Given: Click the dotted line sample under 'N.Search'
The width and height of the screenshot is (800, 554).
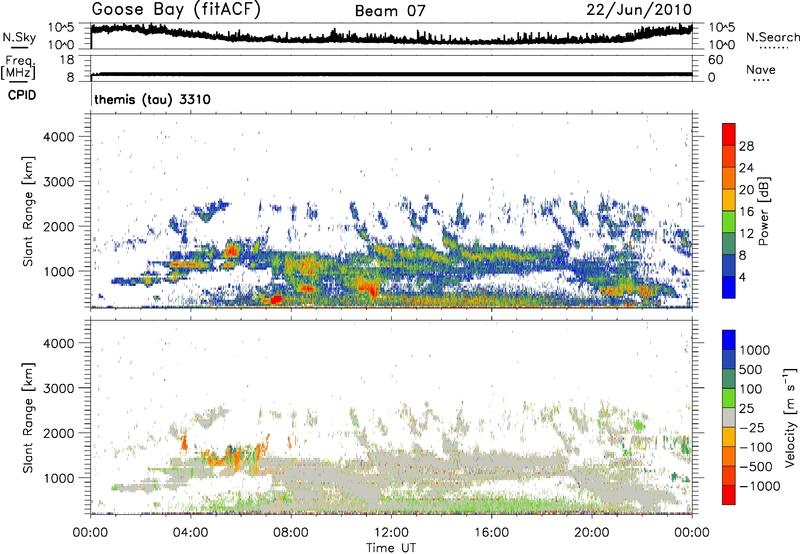Looking at the screenshot, I should tap(774, 48).
